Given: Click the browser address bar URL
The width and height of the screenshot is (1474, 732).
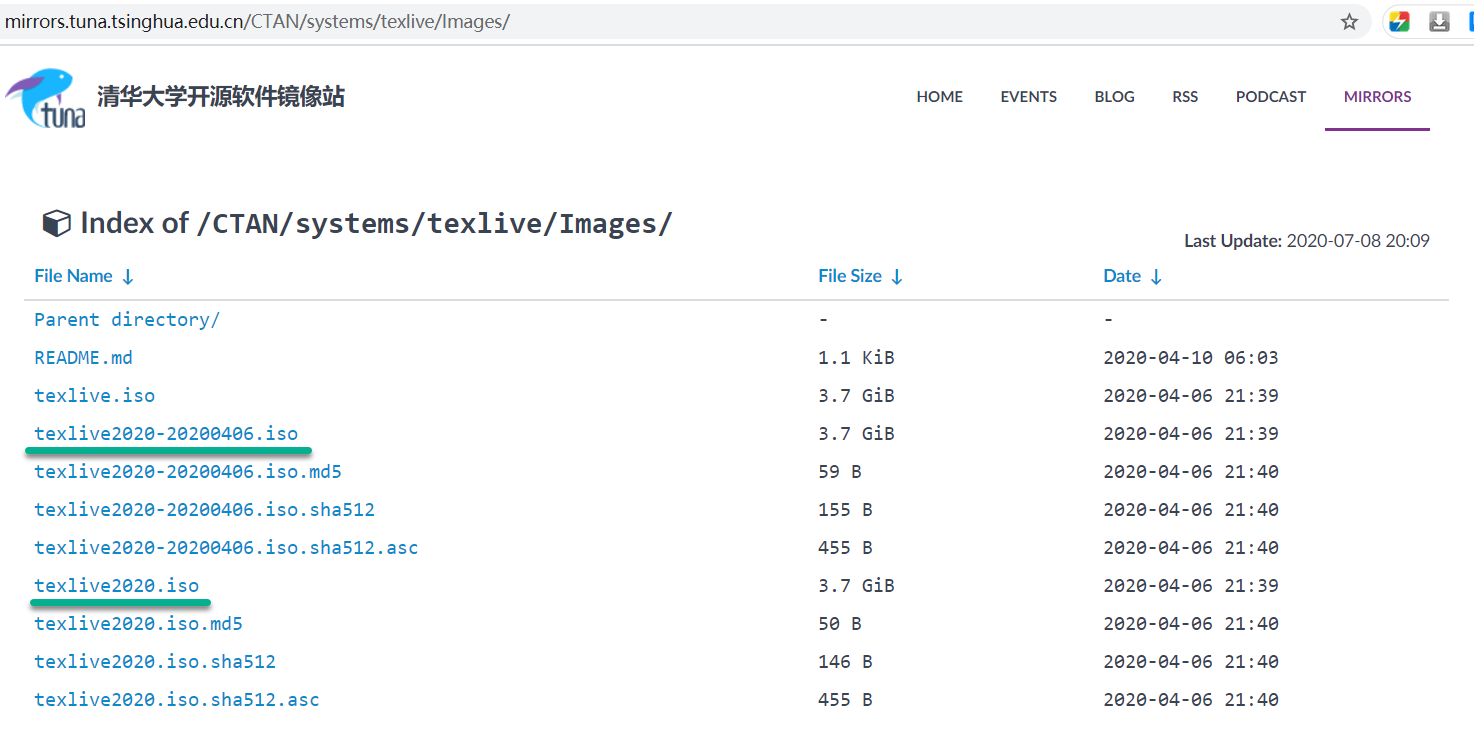Looking at the screenshot, I should pyautogui.click(x=258, y=22).
